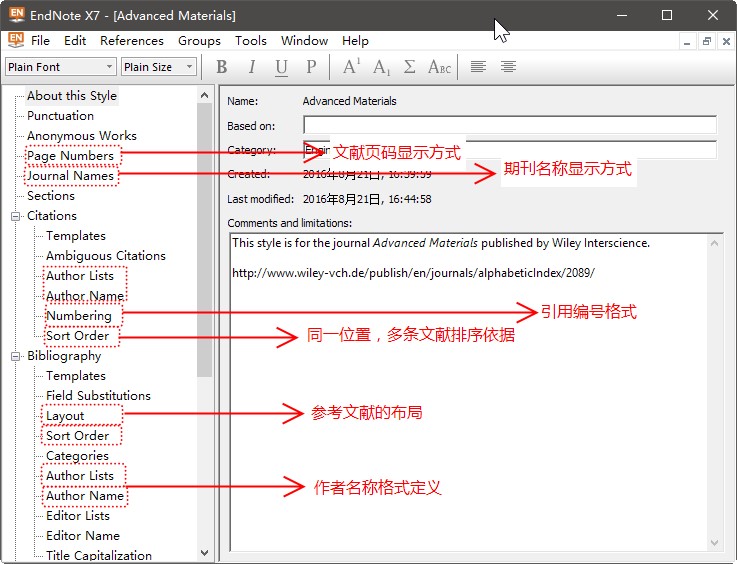Apply Plain text formatting
The image size is (737, 564).
(311, 67)
